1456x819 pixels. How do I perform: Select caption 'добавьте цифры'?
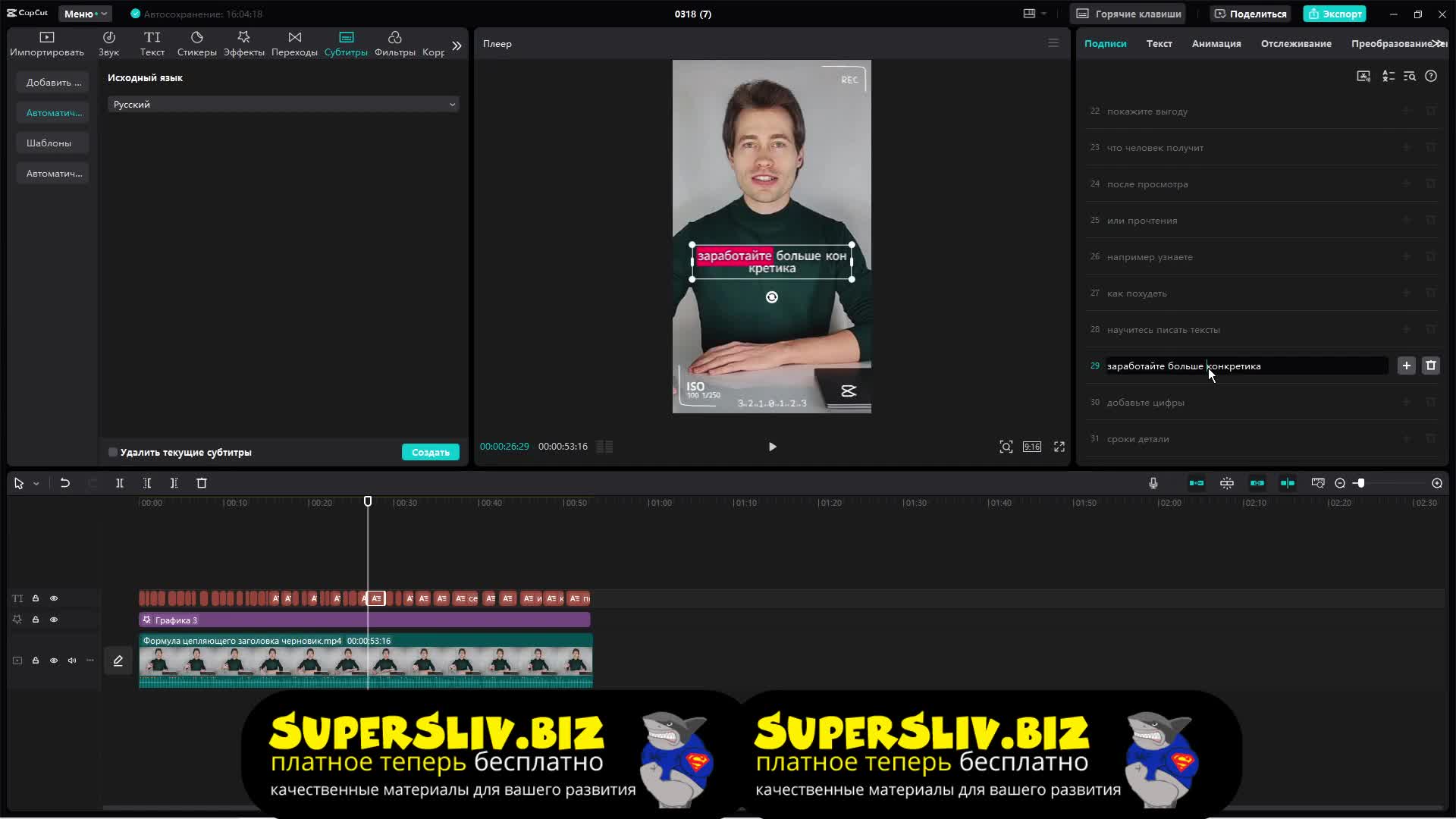click(1145, 403)
